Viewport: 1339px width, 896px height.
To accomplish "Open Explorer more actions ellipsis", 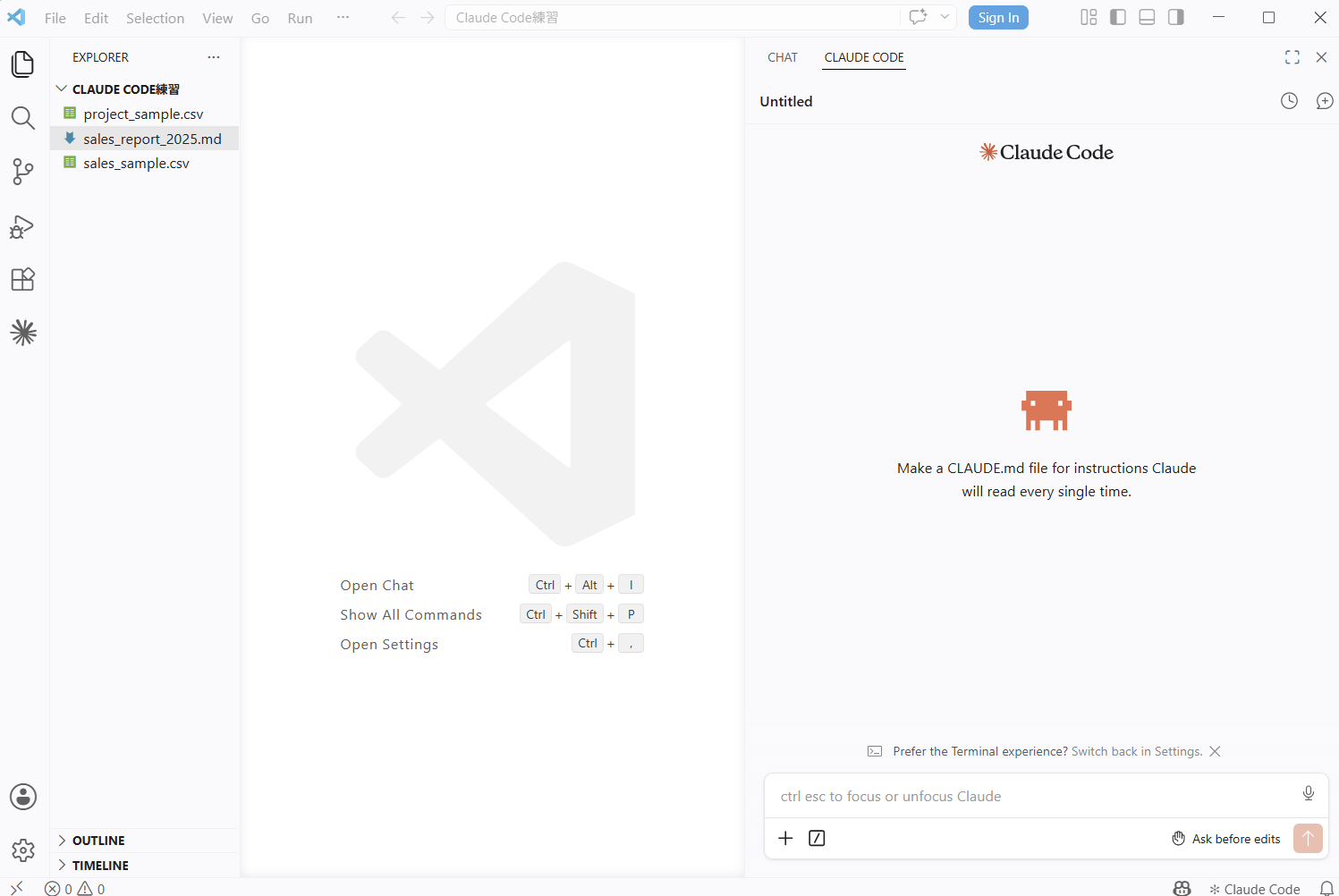I will (213, 57).
